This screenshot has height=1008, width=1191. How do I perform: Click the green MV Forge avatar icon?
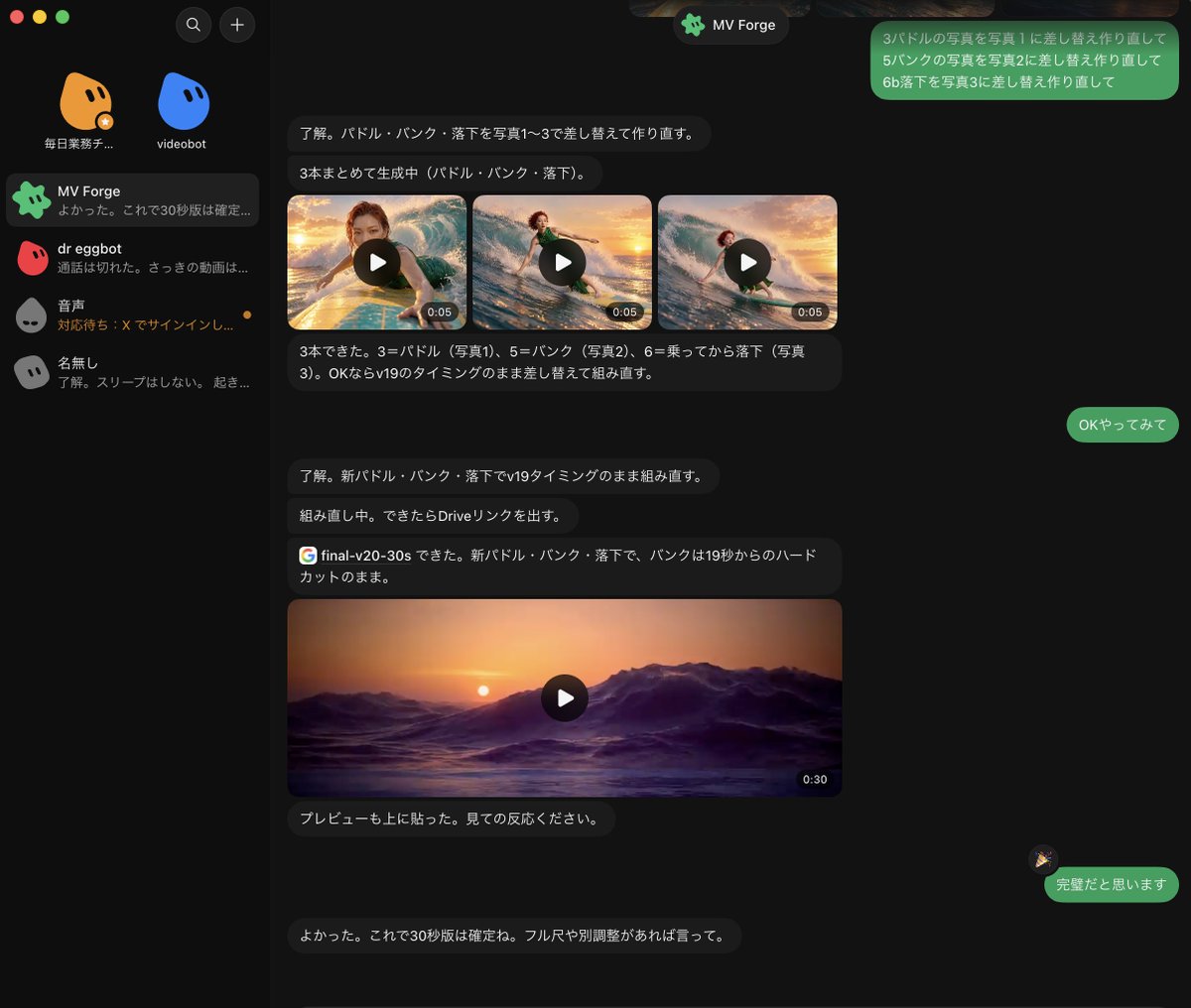(32, 200)
